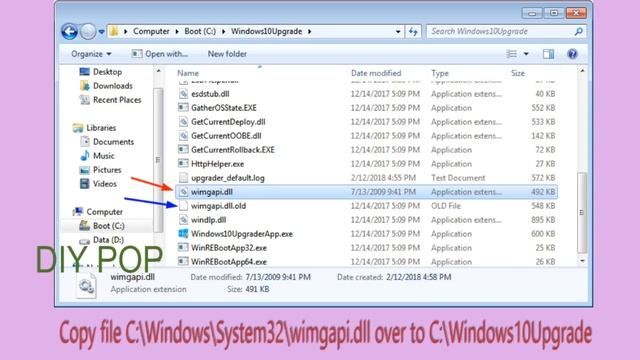Select the upgrader_default.log file icon
640x360 pixels.
pyautogui.click(x=184, y=178)
